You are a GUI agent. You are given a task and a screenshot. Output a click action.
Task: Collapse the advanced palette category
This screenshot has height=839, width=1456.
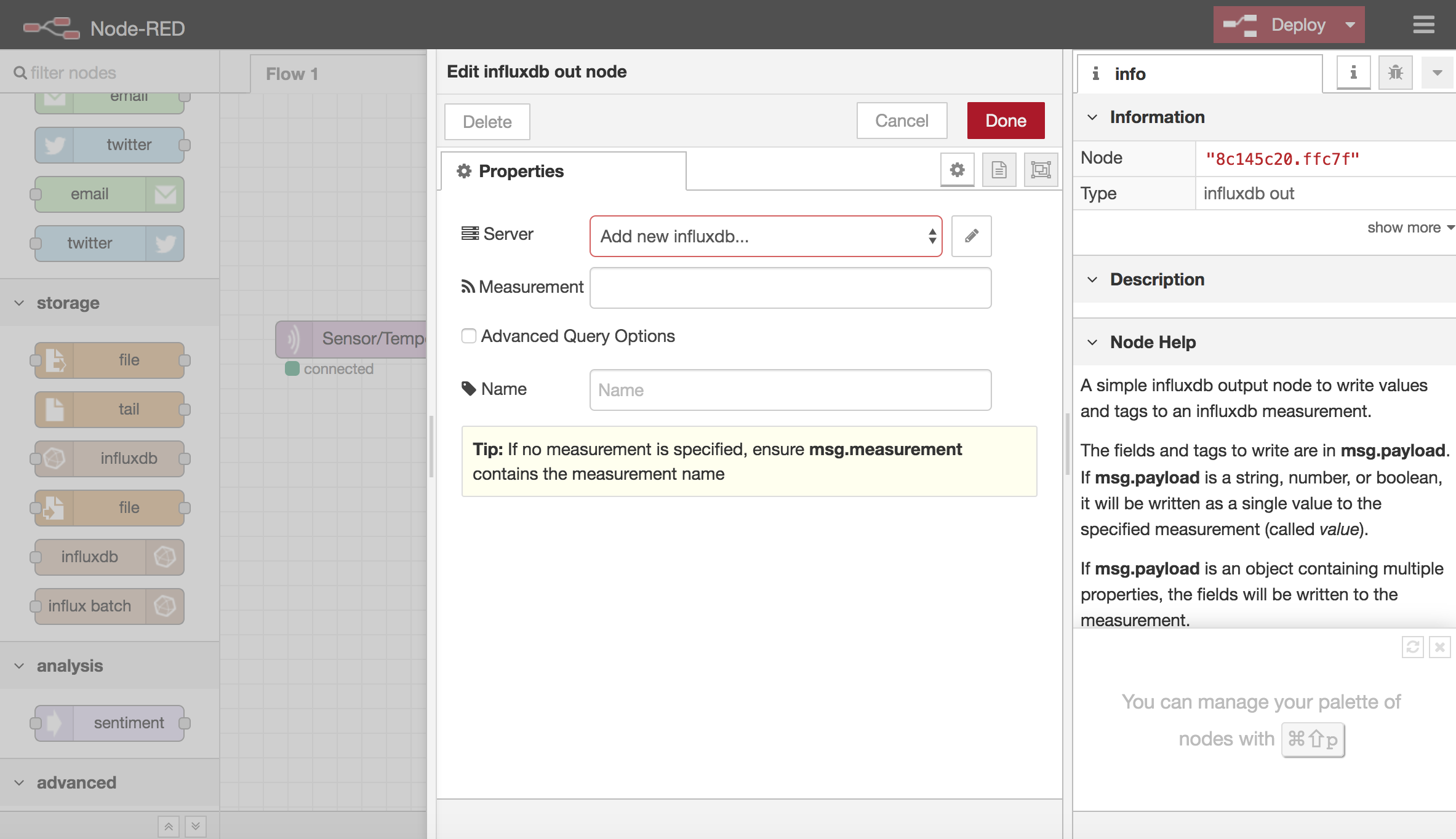coord(110,782)
